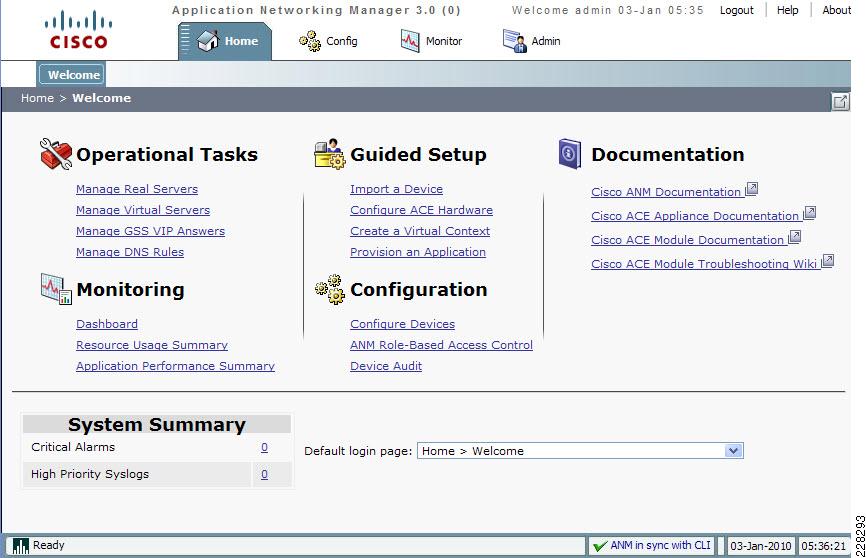The height and width of the screenshot is (558, 866).
Task: Click external-link icon beside Cisco ANM Documentation
Action: pos(751,189)
